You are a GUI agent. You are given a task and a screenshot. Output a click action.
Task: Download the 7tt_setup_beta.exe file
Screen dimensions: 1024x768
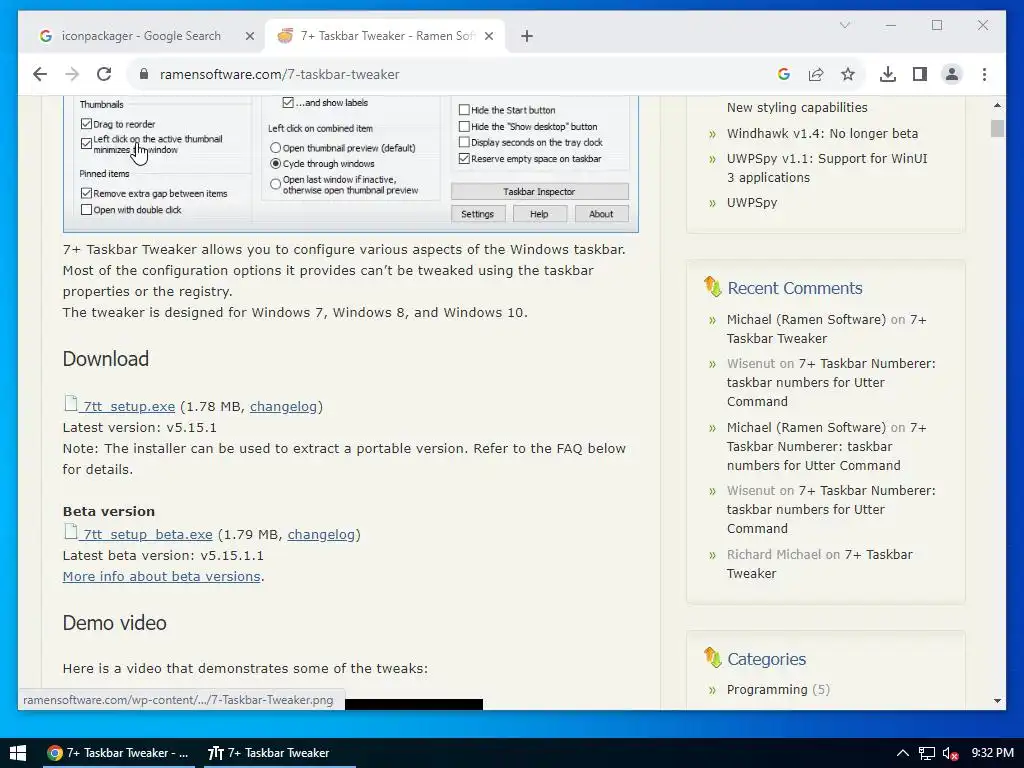coord(148,534)
